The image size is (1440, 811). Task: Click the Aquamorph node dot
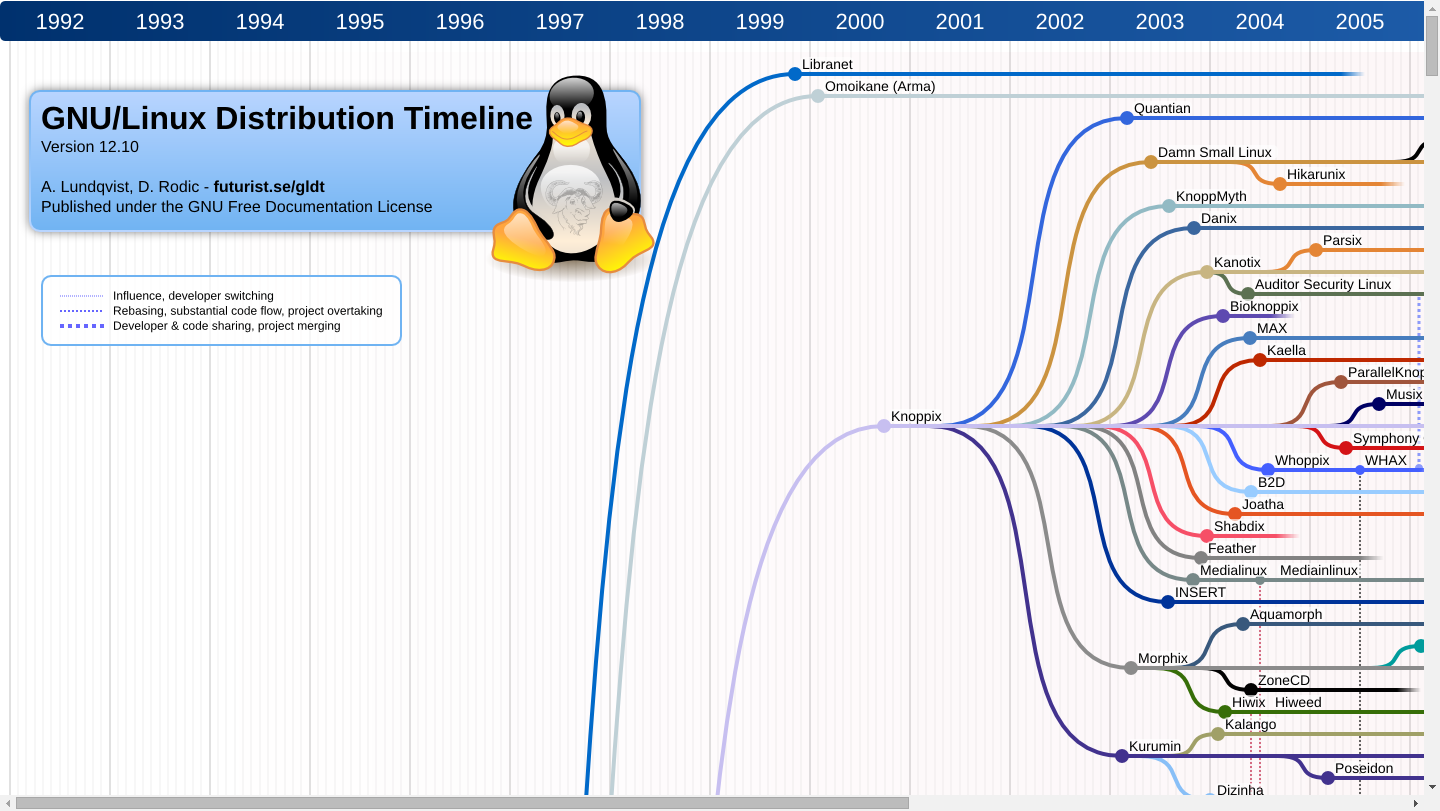click(1243, 624)
